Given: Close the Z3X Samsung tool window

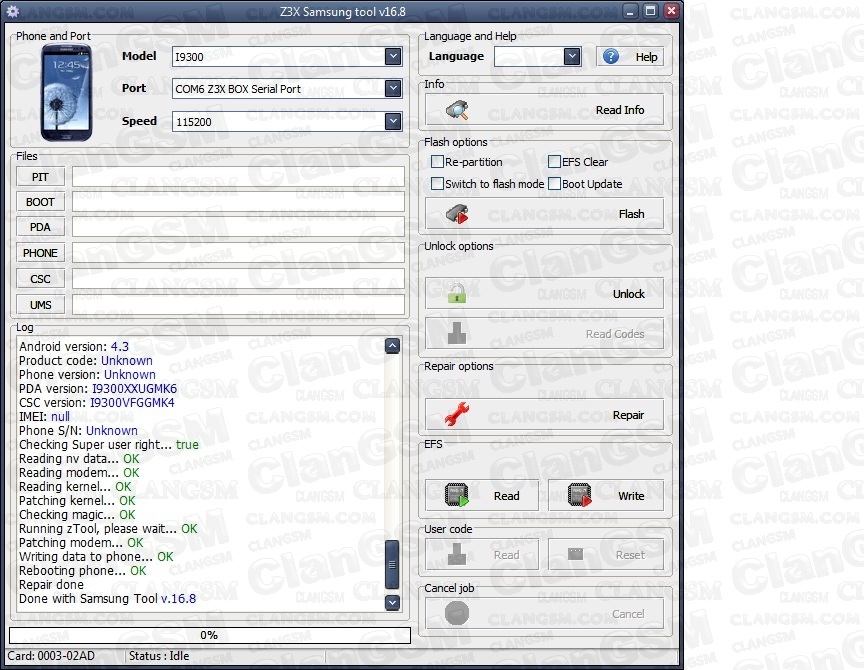Looking at the screenshot, I should [671, 11].
